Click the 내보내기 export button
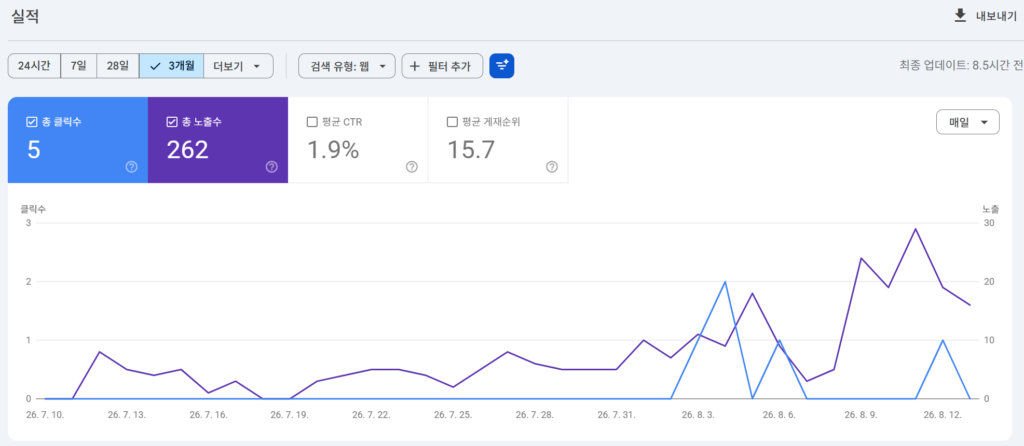Screen dimensions: 1024x446 [x=985, y=16]
